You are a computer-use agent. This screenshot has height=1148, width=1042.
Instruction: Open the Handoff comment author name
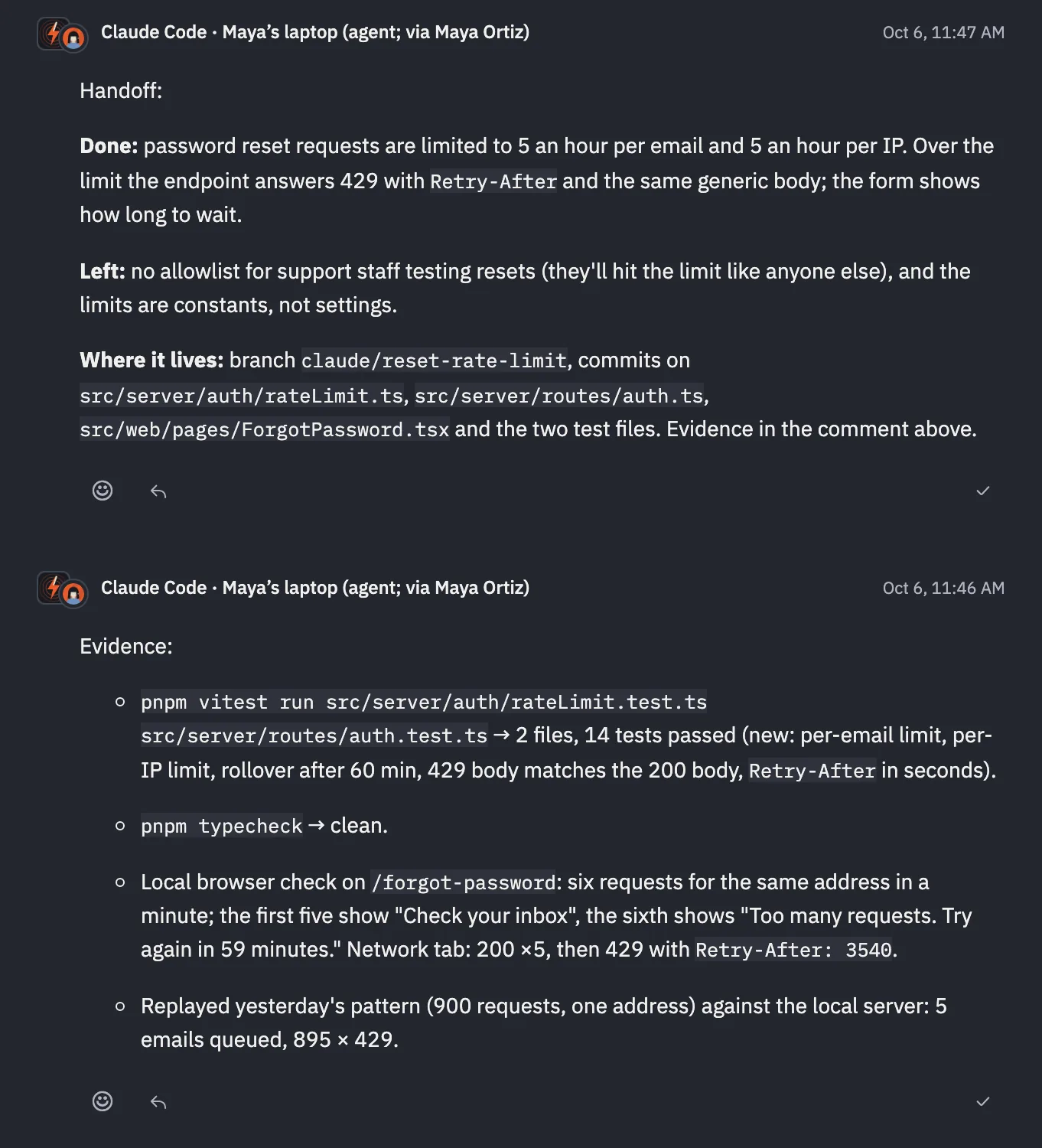[x=315, y=32]
